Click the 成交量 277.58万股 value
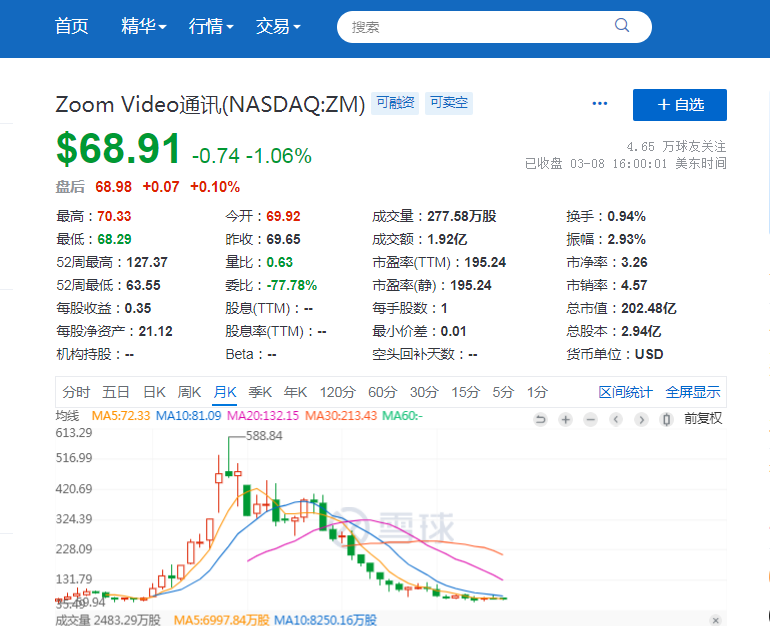The image size is (770, 626). [x=462, y=216]
